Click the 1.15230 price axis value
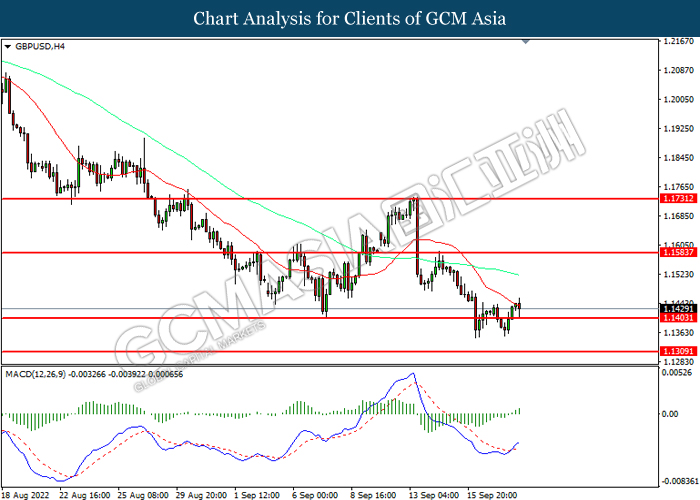 679,274
